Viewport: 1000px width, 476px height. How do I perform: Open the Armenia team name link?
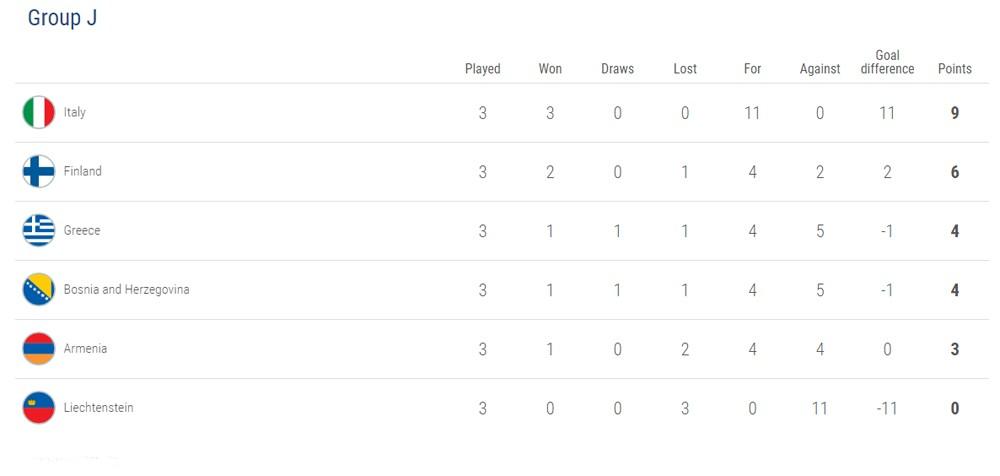pyautogui.click(x=85, y=348)
